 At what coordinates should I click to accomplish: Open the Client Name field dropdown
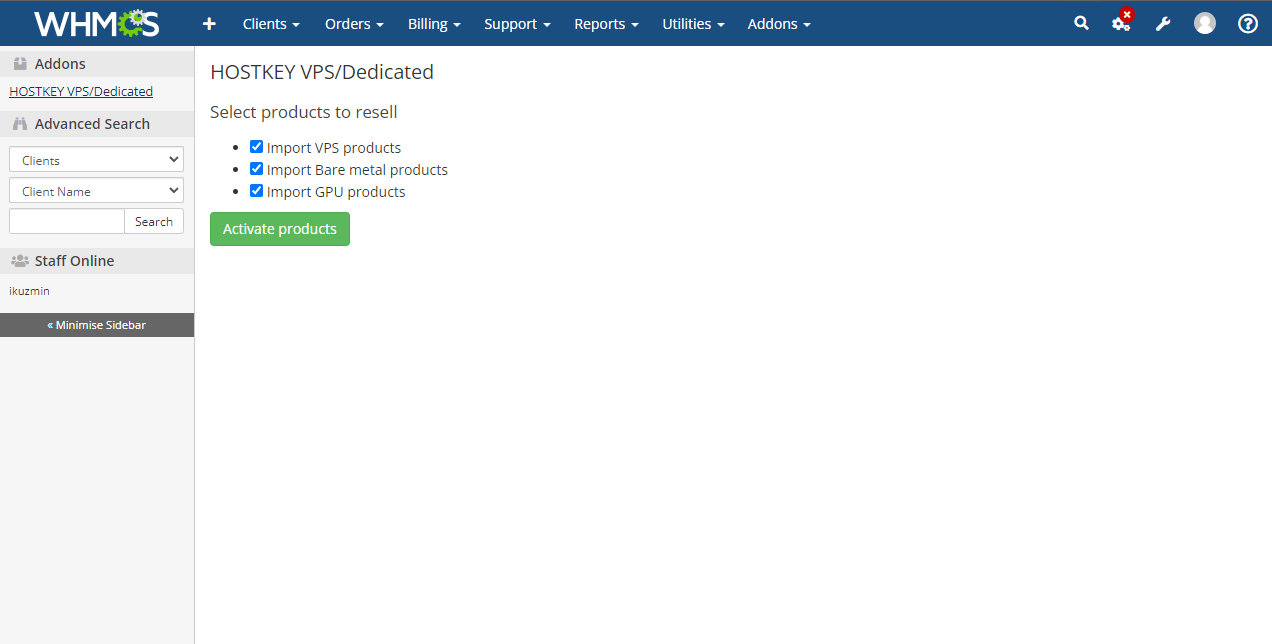[96, 191]
